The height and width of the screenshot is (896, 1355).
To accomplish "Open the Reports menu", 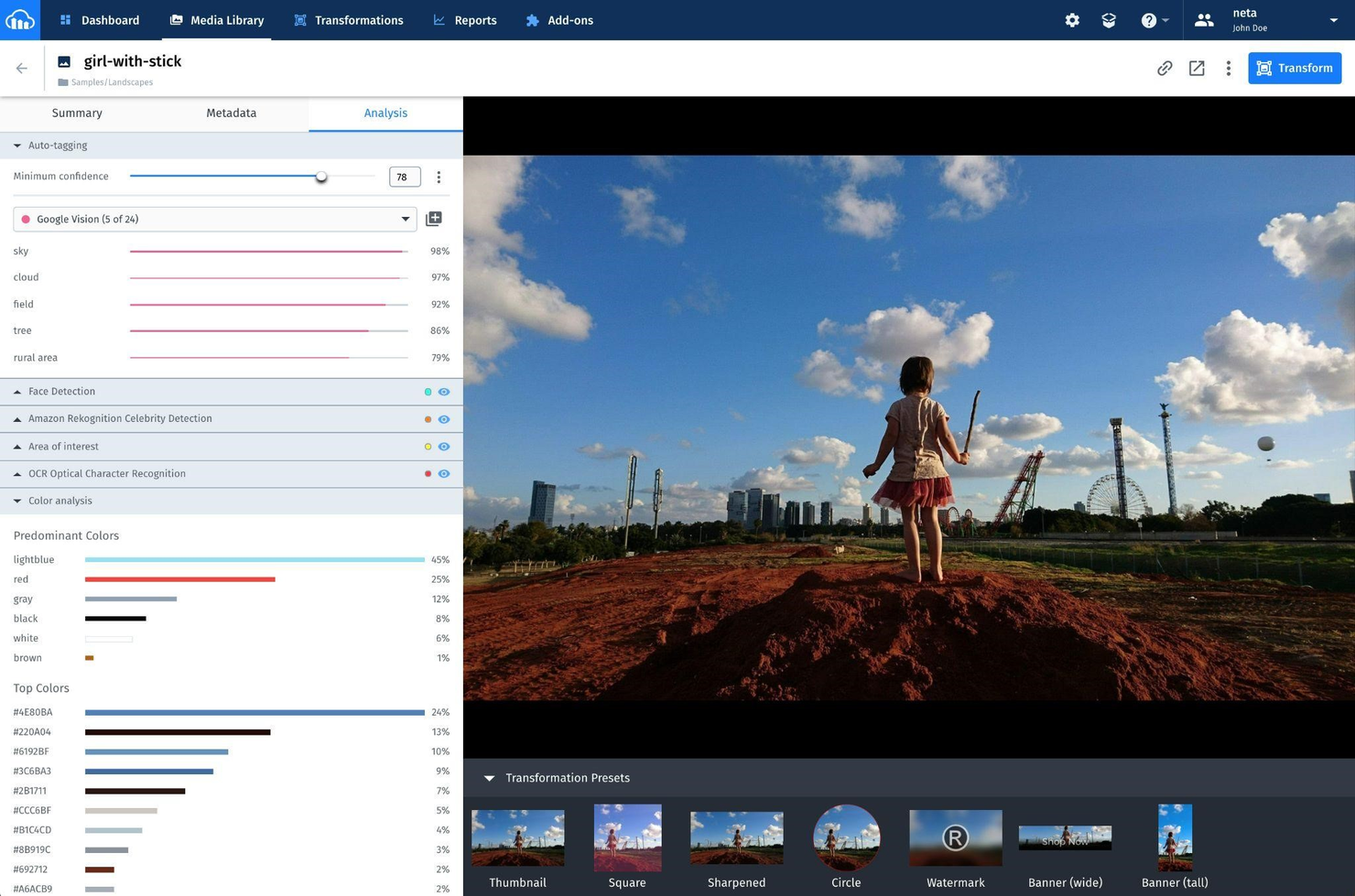I will (465, 20).
